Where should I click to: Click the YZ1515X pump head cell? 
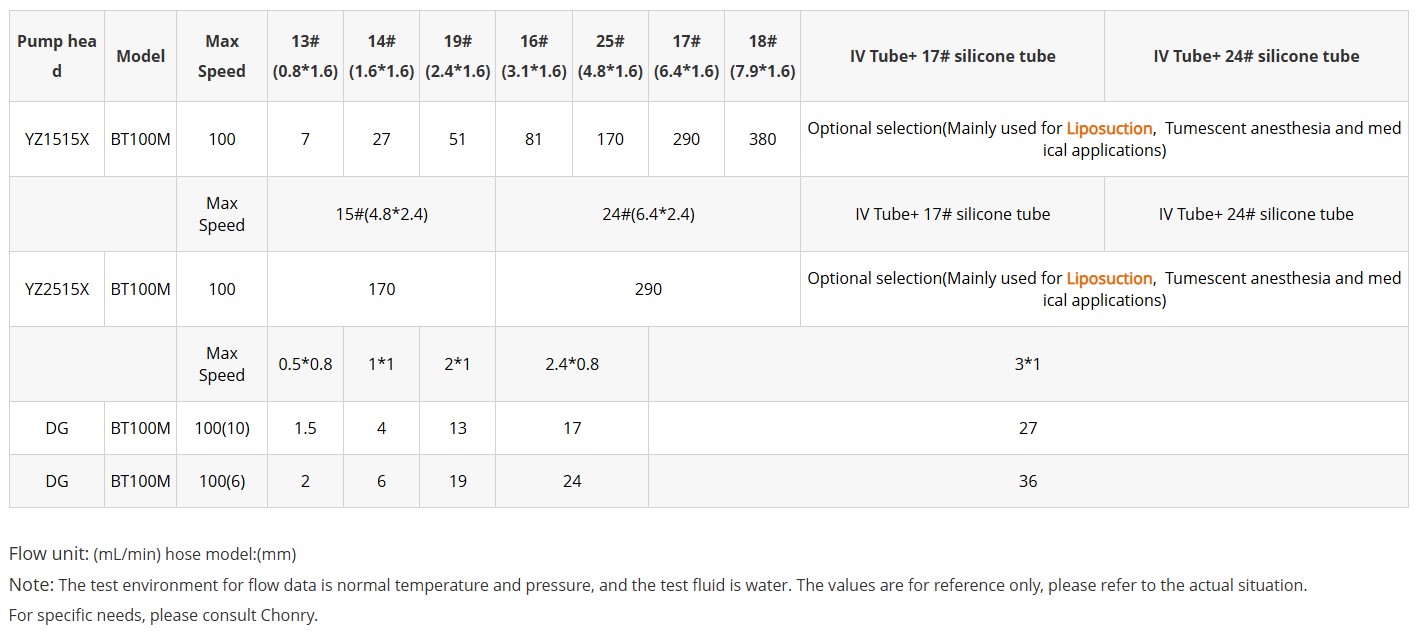(57, 139)
